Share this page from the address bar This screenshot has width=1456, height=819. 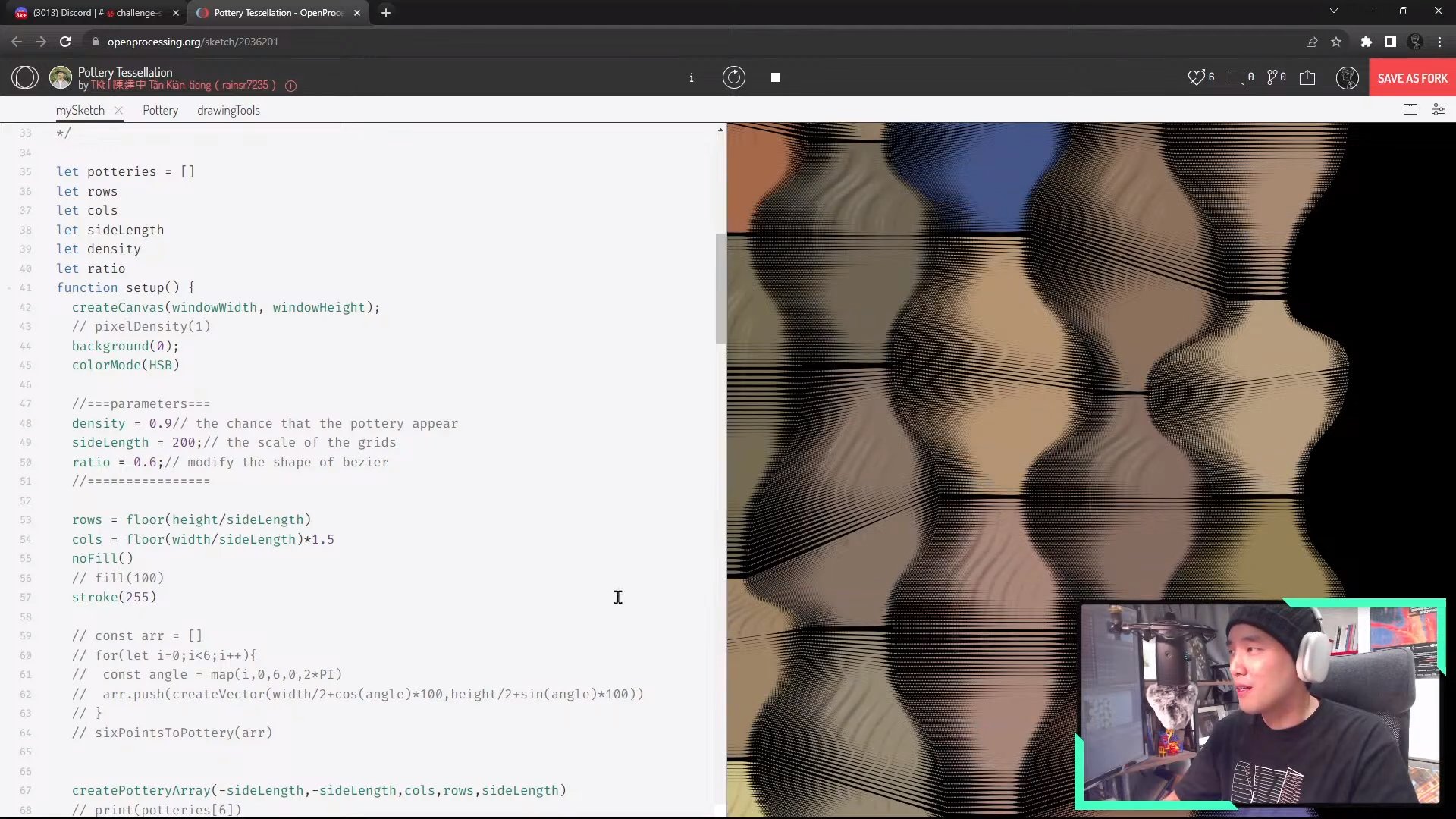(x=1312, y=42)
